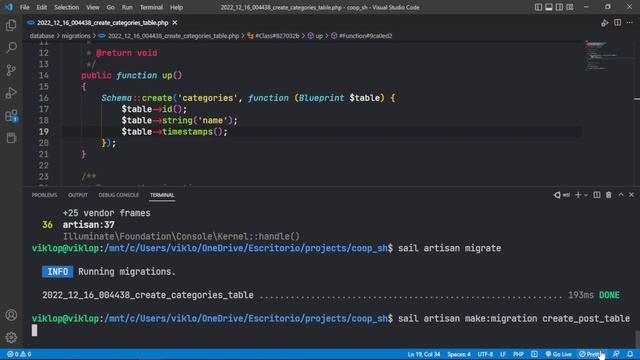This screenshot has width=640, height=360.
Task: Toggle Primary Side Bar layout icon
Action: pyautogui.click(x=538, y=7)
